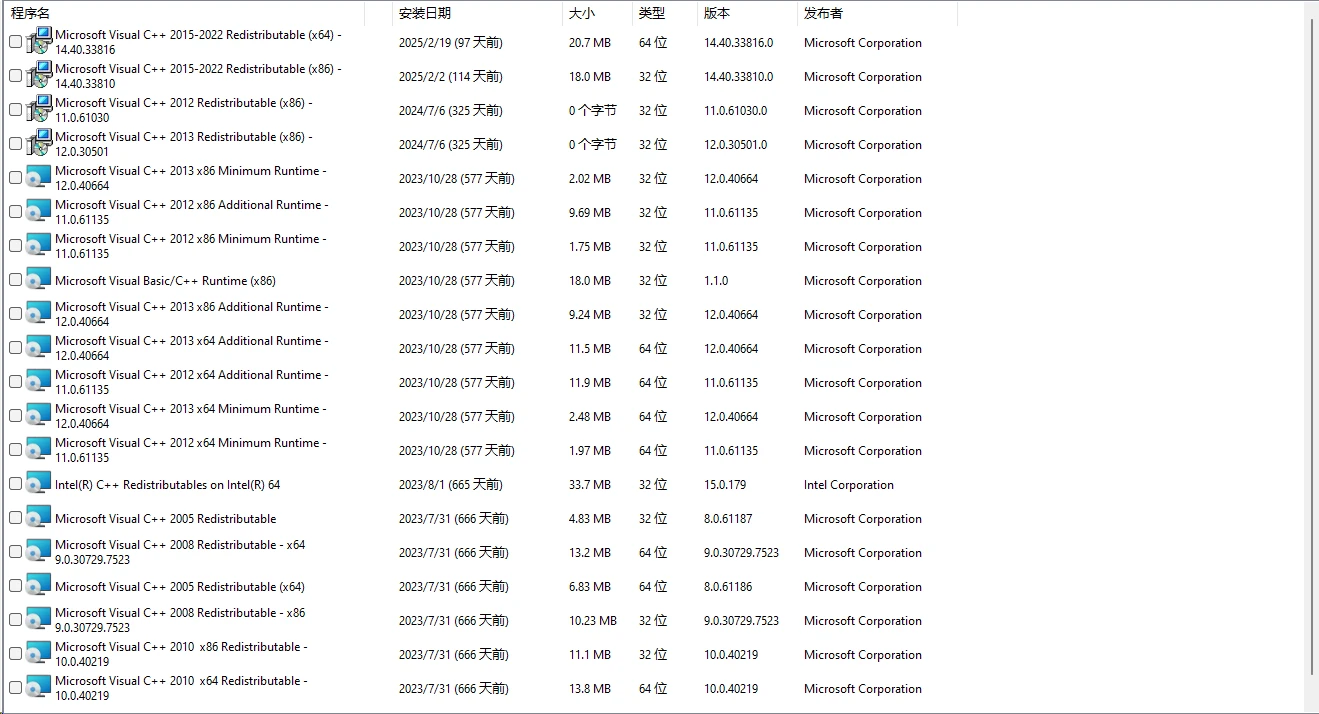
Task: Select program name Microsoft Visual C++ 2013 x64 Minimum Runtime
Action: (190, 416)
